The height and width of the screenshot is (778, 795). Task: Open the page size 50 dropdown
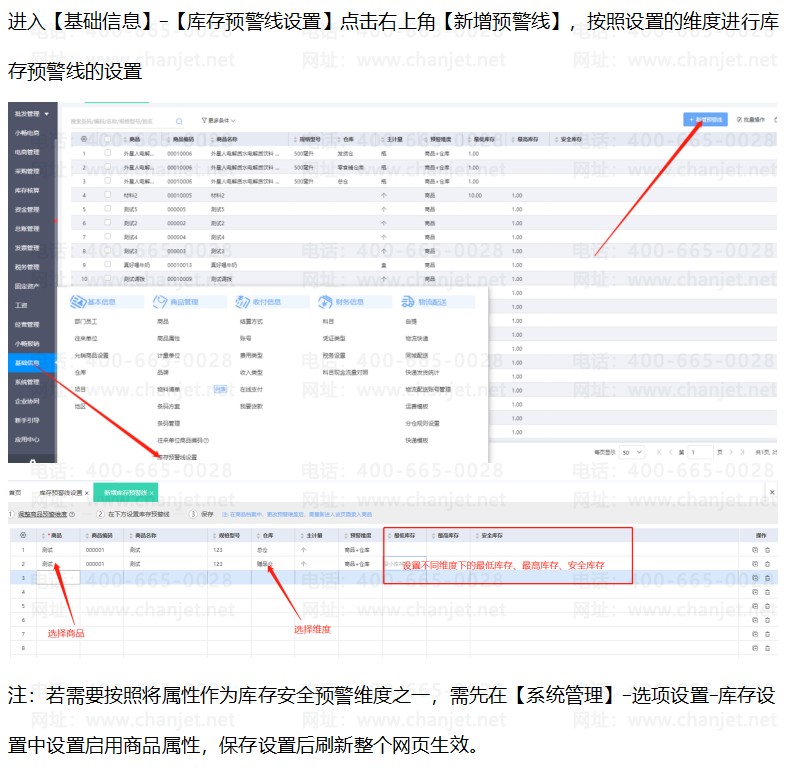pyautogui.click(x=632, y=452)
